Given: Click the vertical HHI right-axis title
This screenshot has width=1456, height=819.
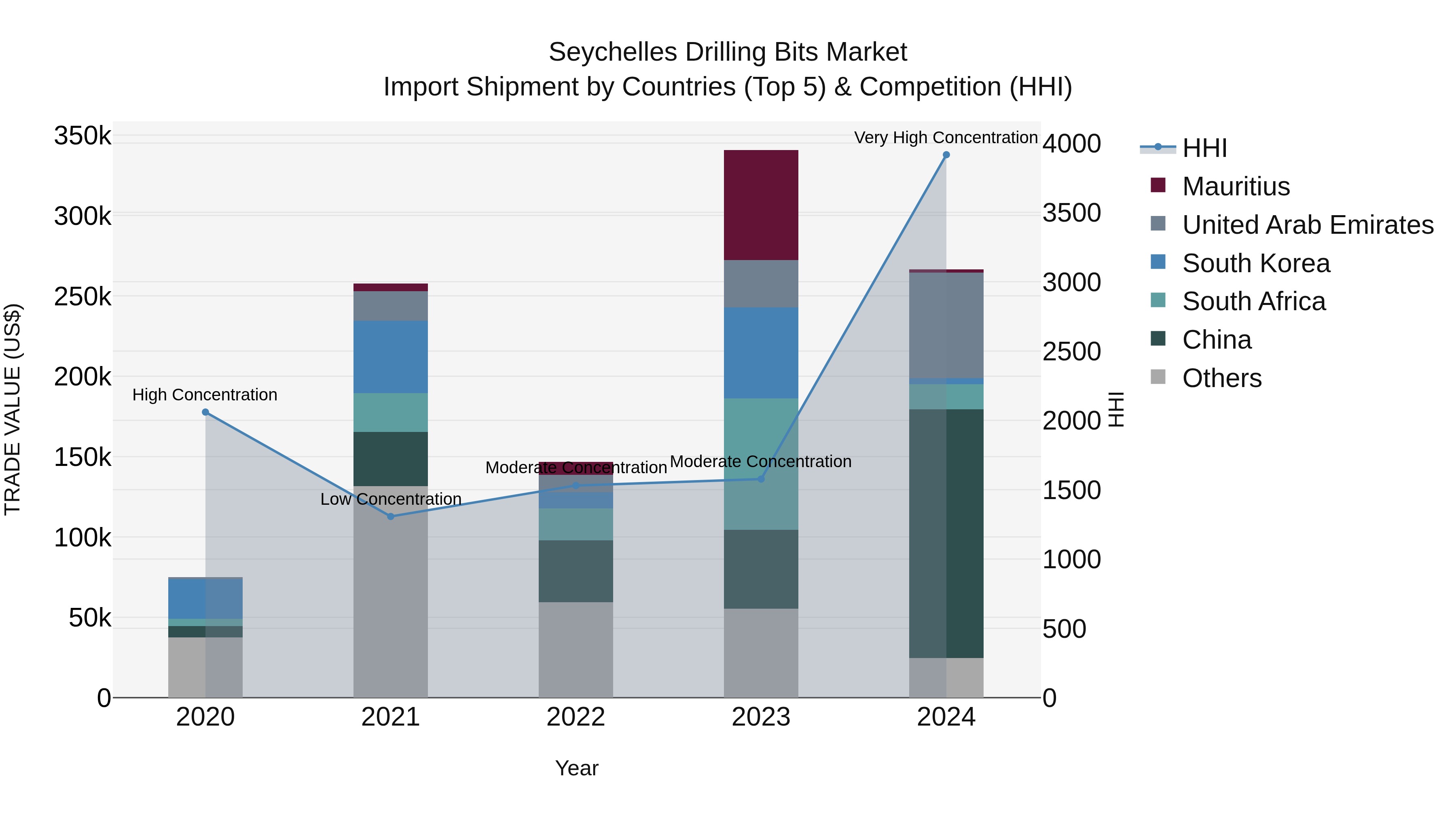Looking at the screenshot, I should 1116,409.
